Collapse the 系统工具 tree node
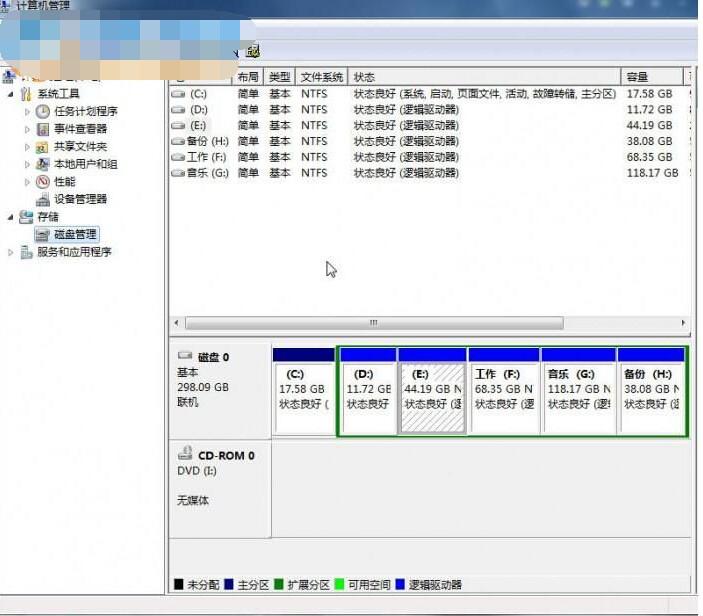 pos(10,95)
